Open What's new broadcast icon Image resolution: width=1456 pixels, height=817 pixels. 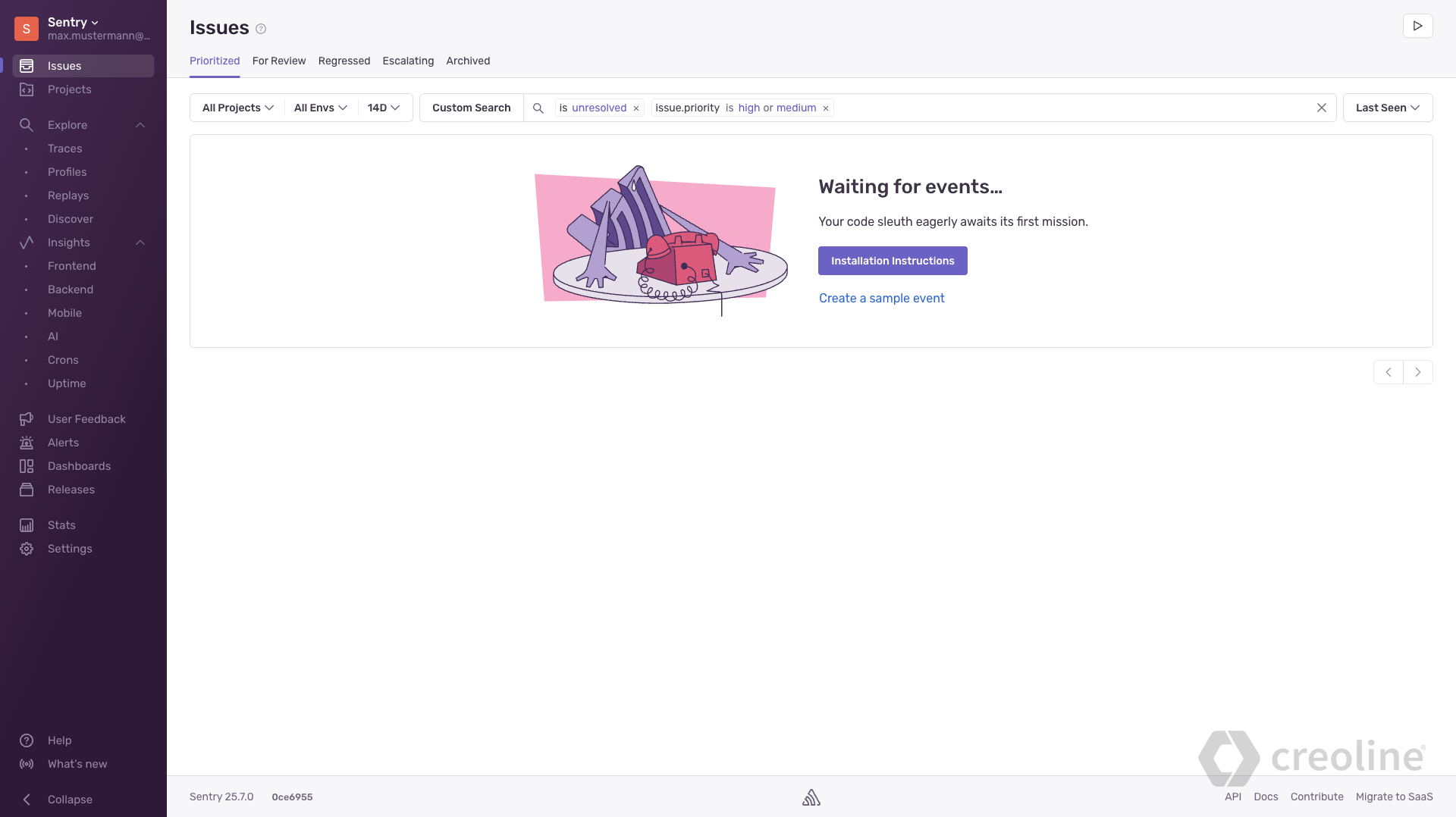point(27,764)
